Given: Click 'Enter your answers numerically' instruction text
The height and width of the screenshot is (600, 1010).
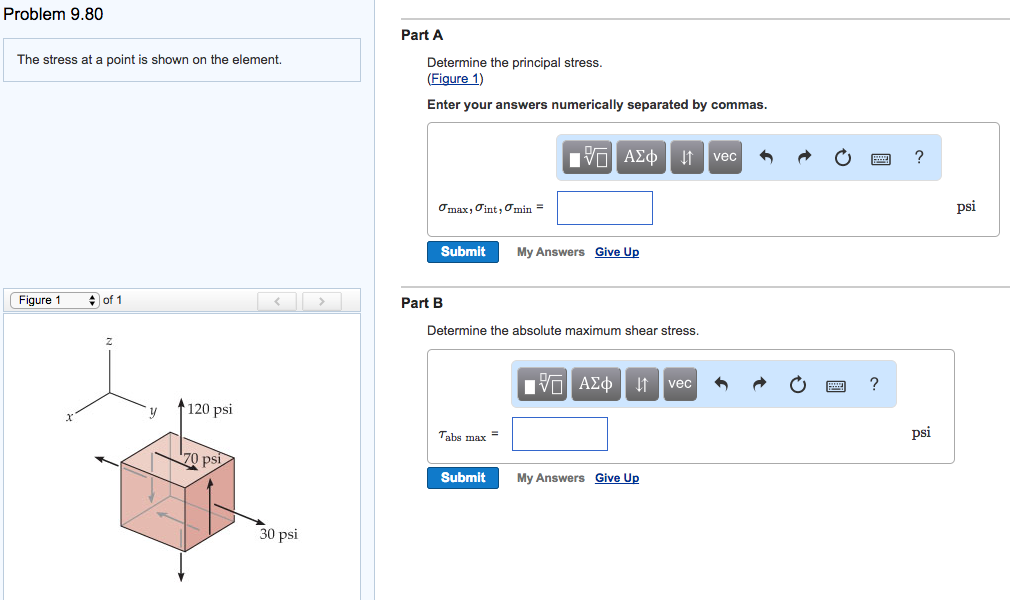Looking at the screenshot, I should (x=597, y=105).
